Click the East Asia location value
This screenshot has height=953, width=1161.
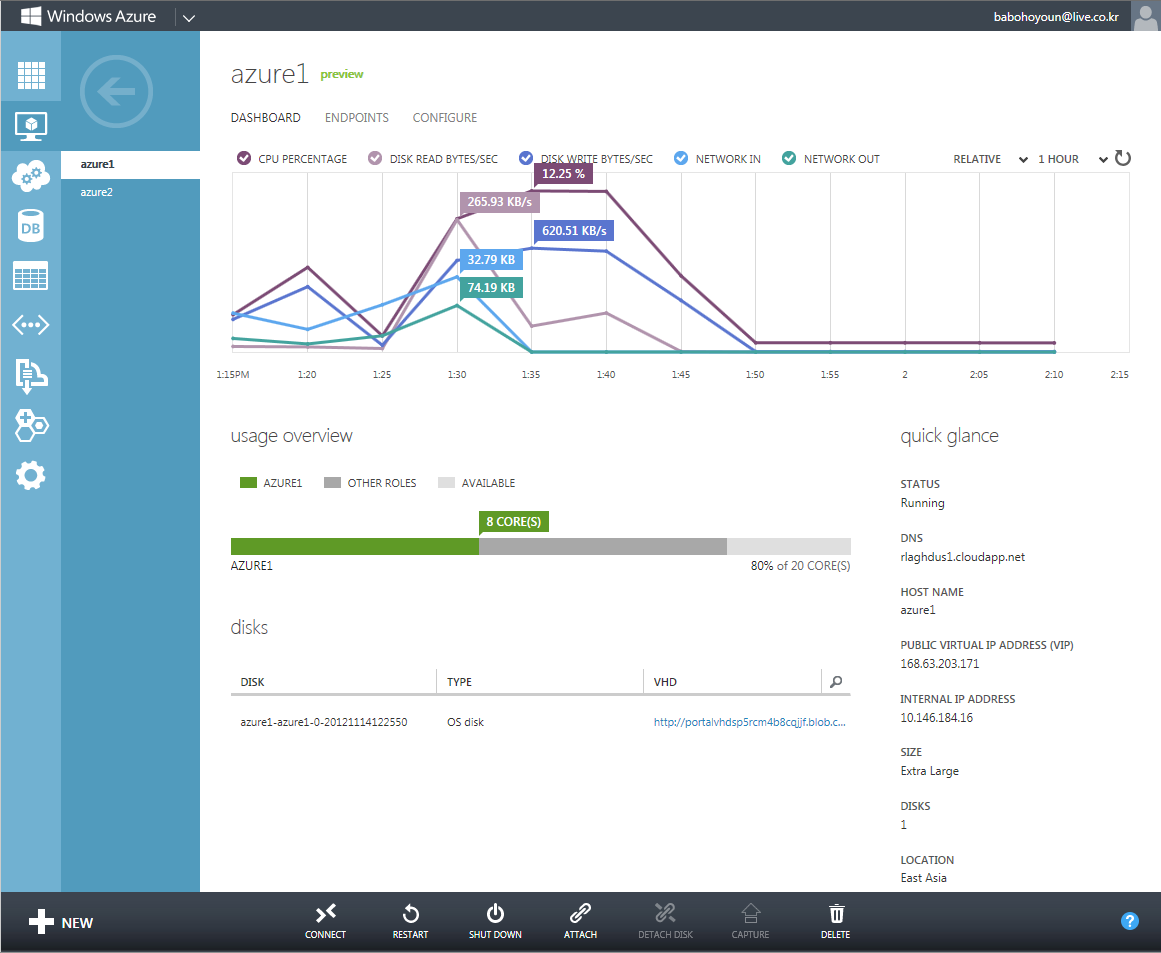pos(923,877)
